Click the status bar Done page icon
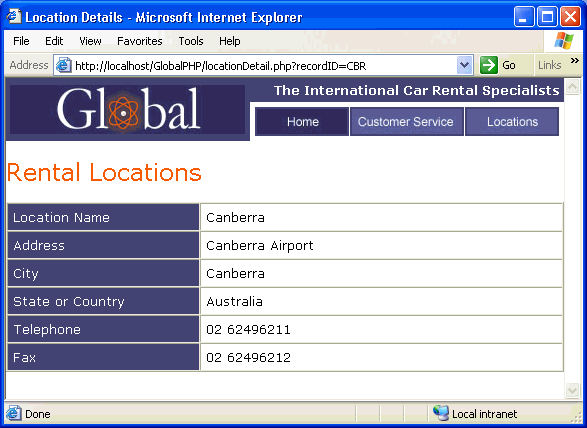 pyautogui.click(x=13, y=413)
